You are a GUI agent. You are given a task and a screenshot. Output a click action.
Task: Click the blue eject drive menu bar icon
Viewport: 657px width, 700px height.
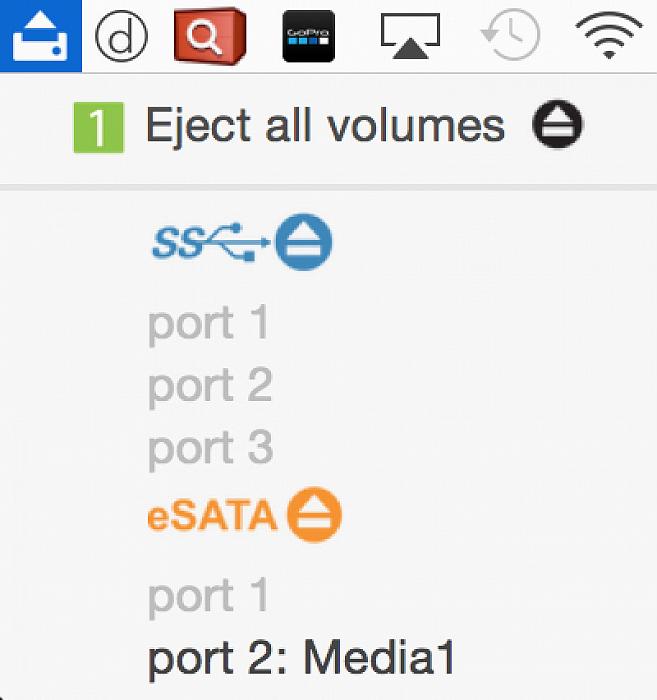[40, 36]
